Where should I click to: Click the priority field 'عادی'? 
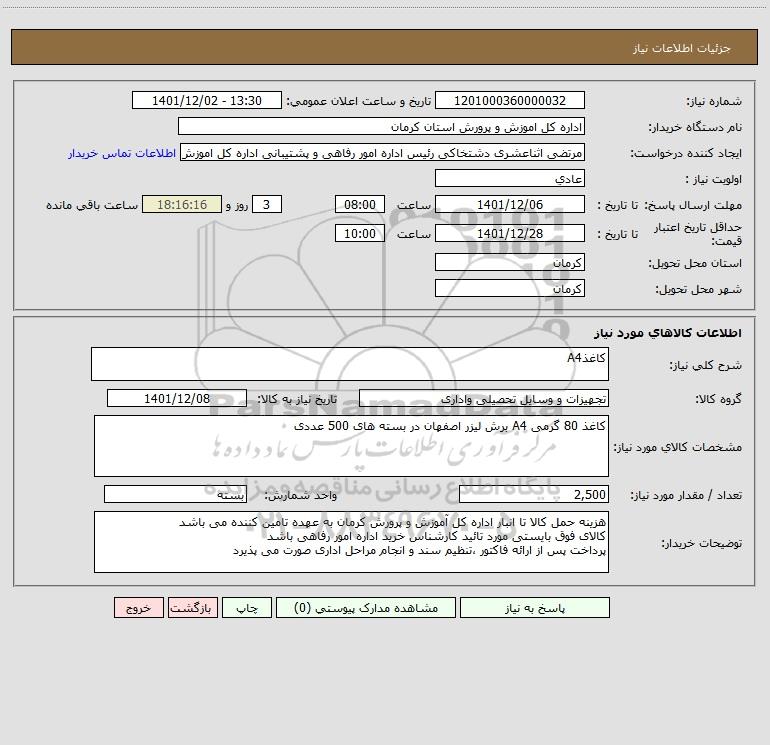[x=510, y=178]
